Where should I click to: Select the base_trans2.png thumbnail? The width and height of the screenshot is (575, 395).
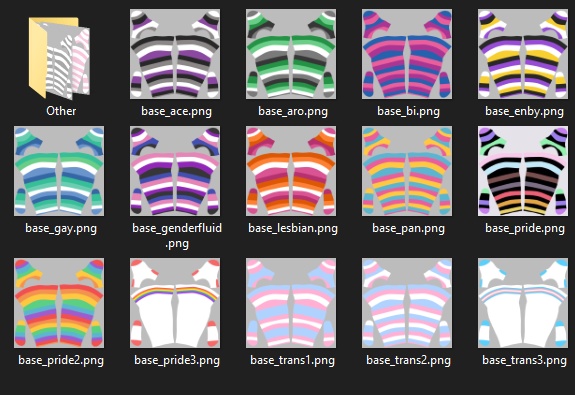coord(407,303)
